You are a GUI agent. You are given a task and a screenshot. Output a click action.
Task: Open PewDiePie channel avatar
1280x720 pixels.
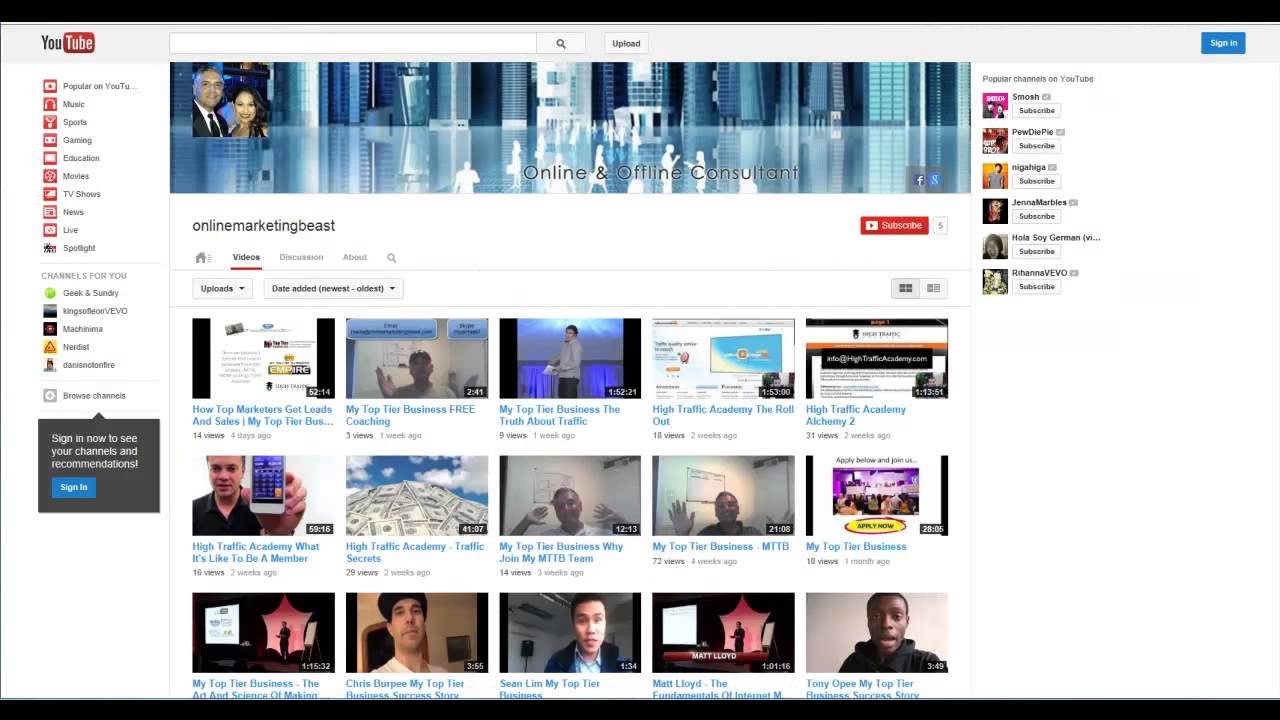tap(995, 140)
